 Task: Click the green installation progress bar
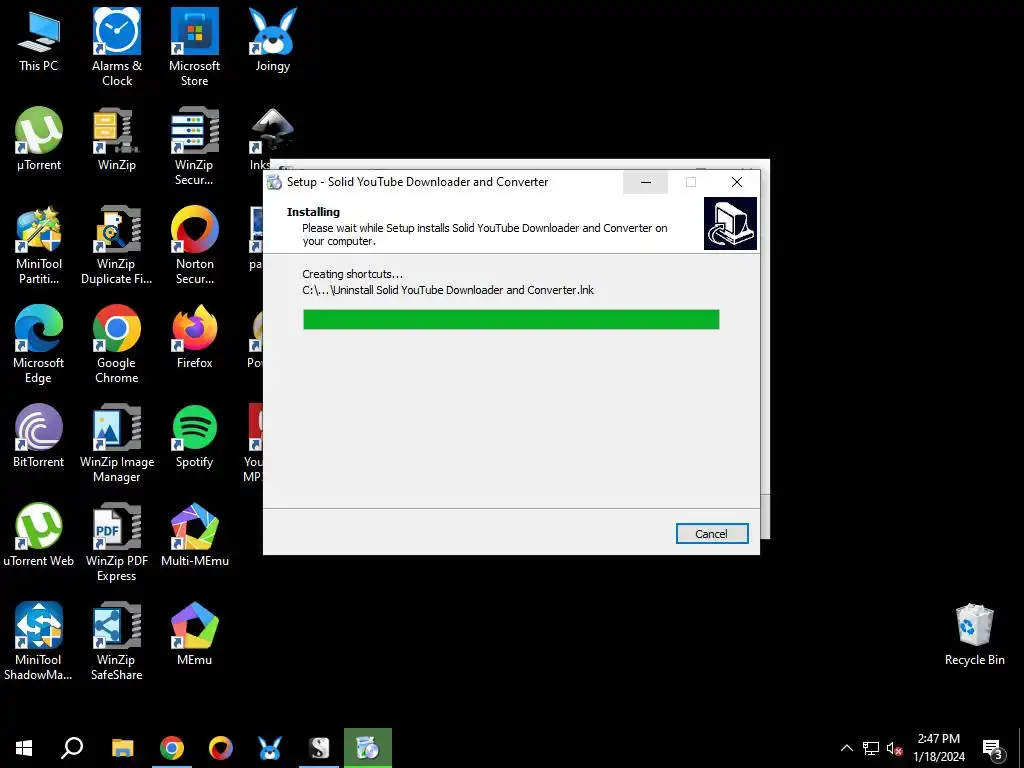511,319
